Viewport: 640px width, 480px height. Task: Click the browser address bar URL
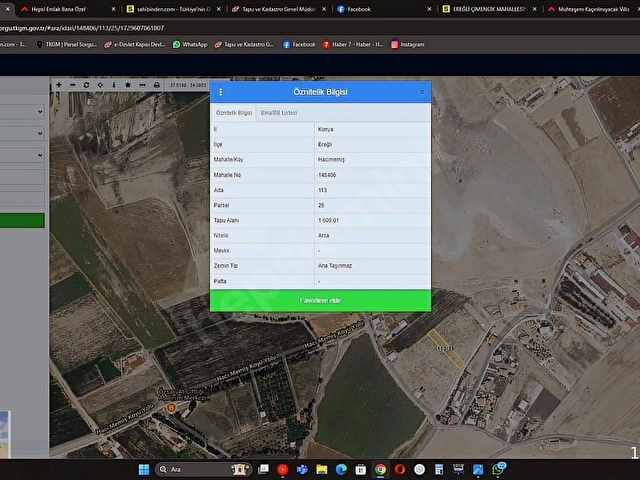point(82,28)
